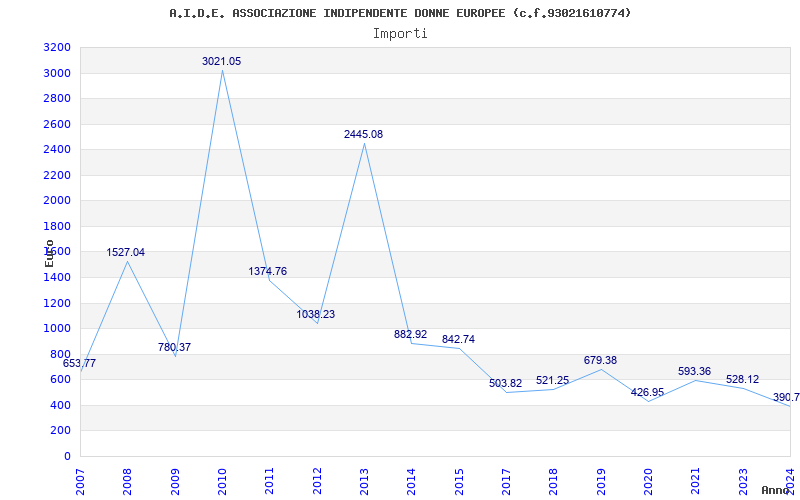Click the 600 y-axis tick label

(x=61, y=380)
